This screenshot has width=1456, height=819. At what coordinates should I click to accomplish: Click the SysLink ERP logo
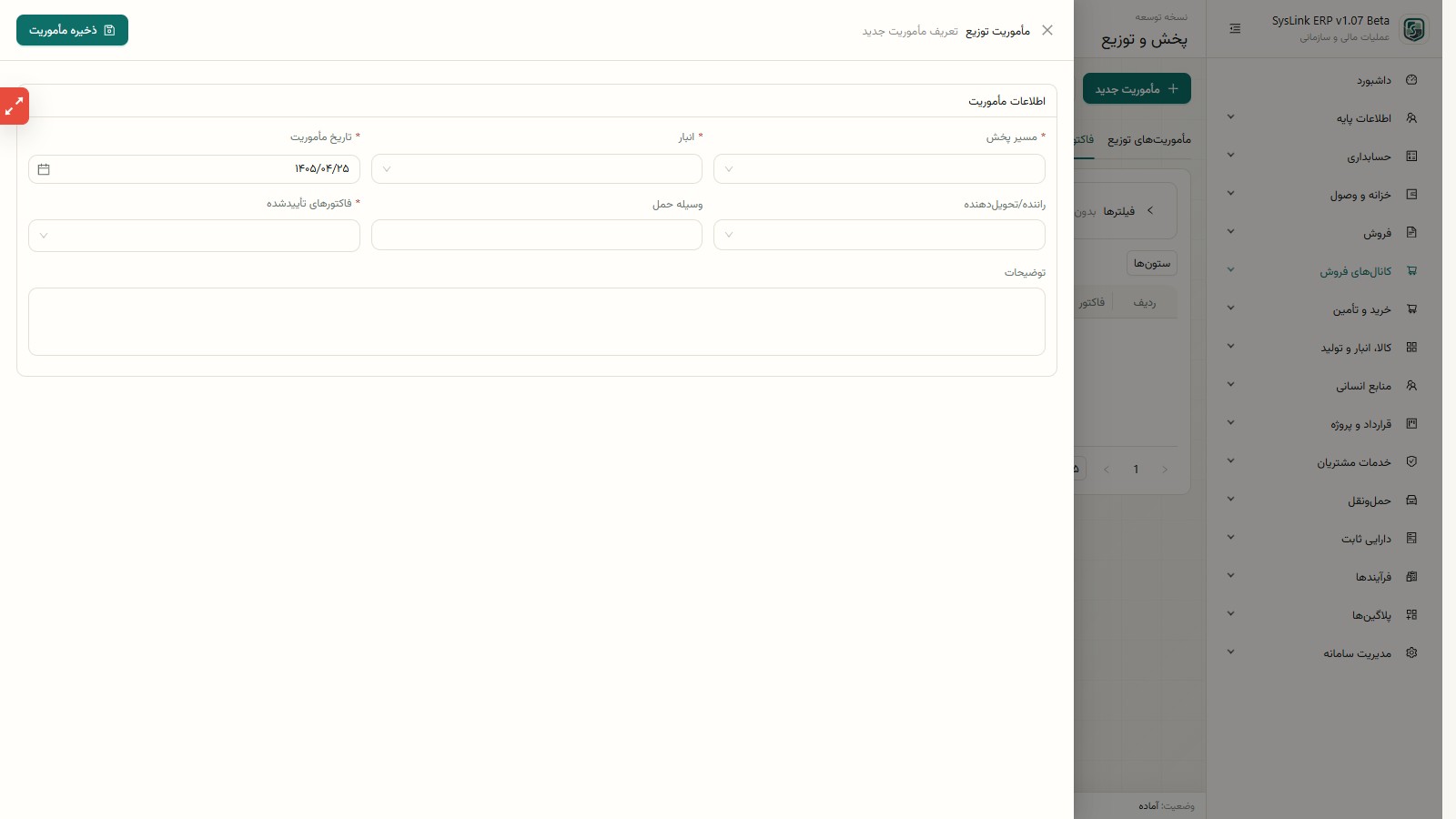(1414, 29)
